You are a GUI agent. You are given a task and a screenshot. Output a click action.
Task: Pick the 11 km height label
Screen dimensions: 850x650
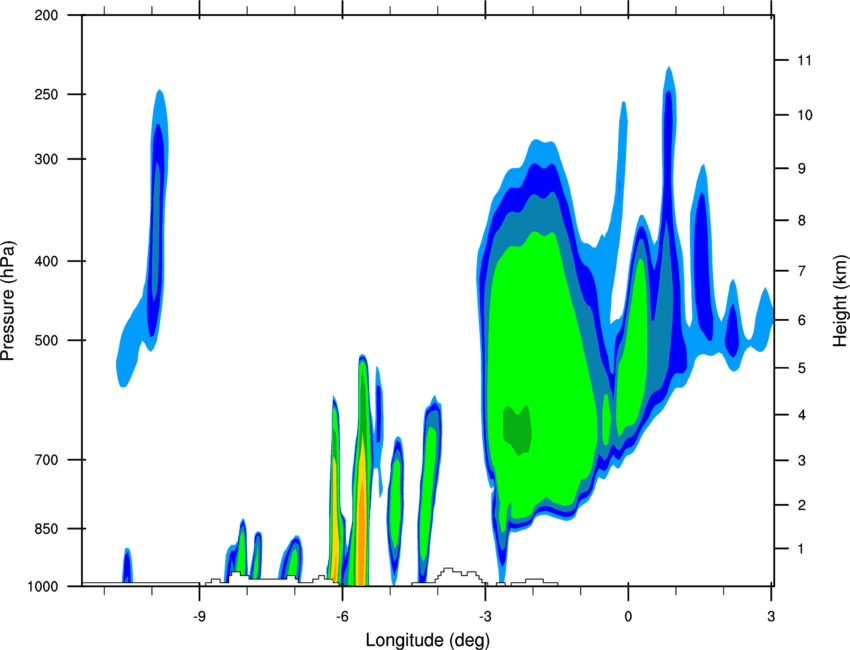tap(805, 60)
